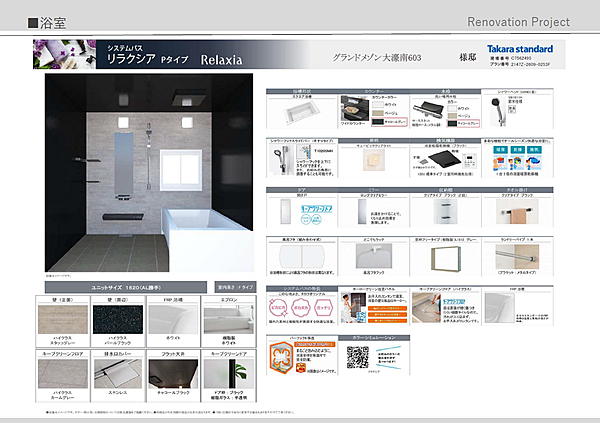Open the white FRP bathtub thumbnail
The width and height of the screenshot is (600, 423).
coord(173,319)
